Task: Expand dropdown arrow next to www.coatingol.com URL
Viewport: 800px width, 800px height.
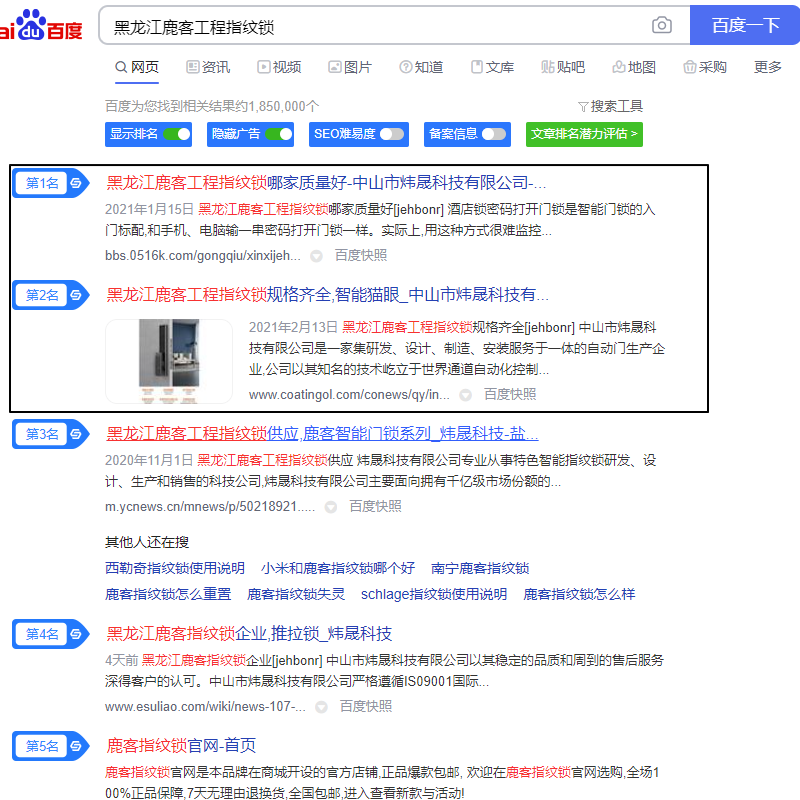Action: coord(465,395)
